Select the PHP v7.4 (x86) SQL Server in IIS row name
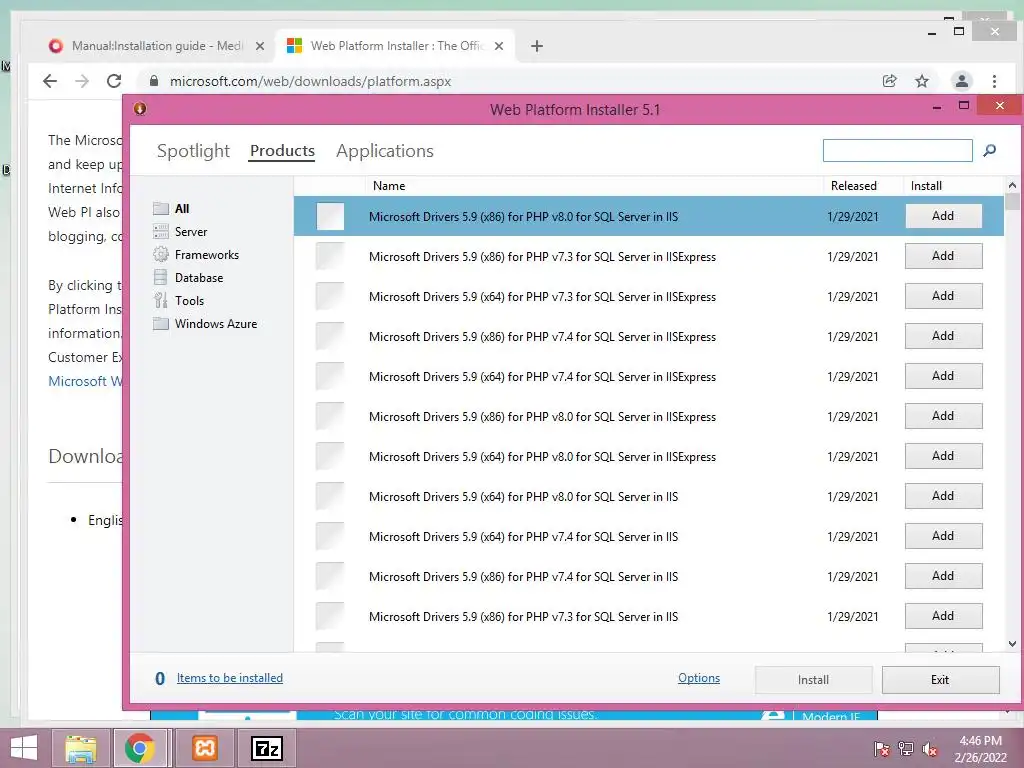This screenshot has height=768, width=1024. (x=523, y=577)
